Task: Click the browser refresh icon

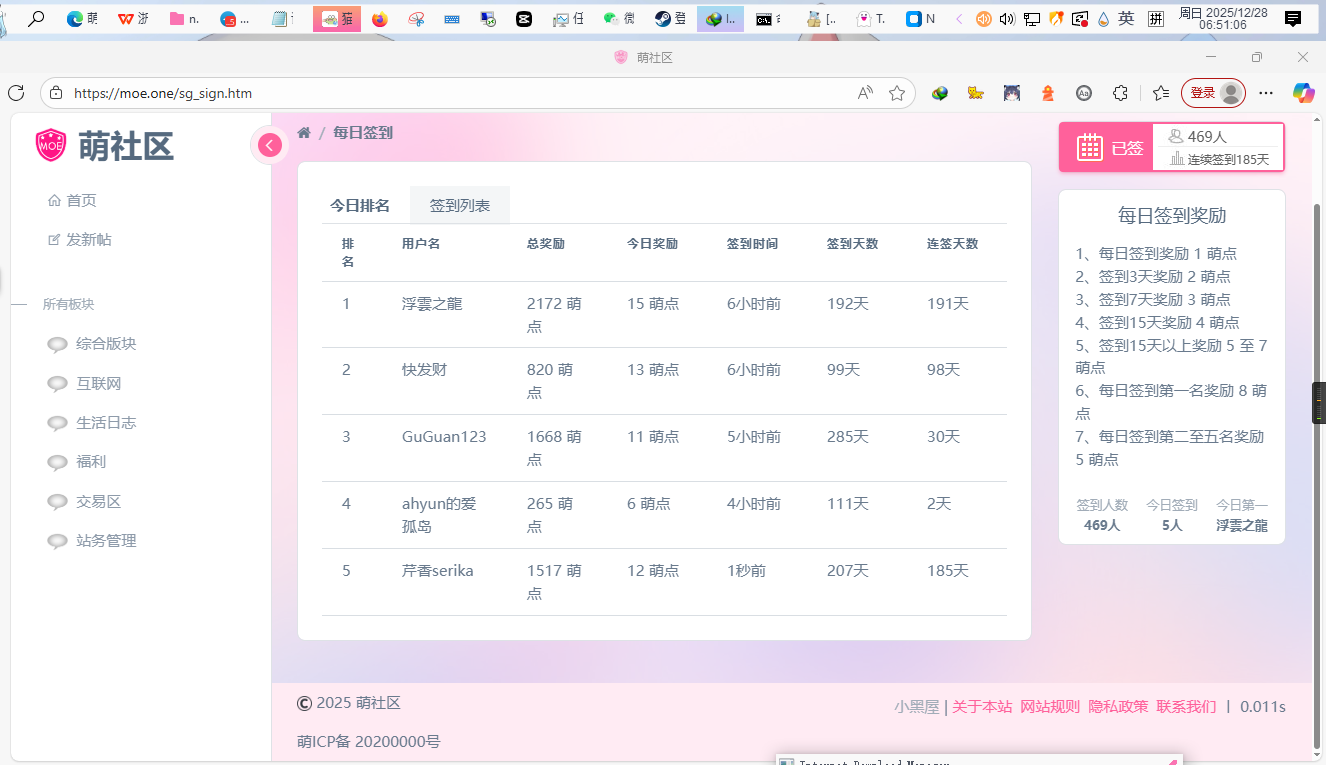Action: click(x=16, y=93)
